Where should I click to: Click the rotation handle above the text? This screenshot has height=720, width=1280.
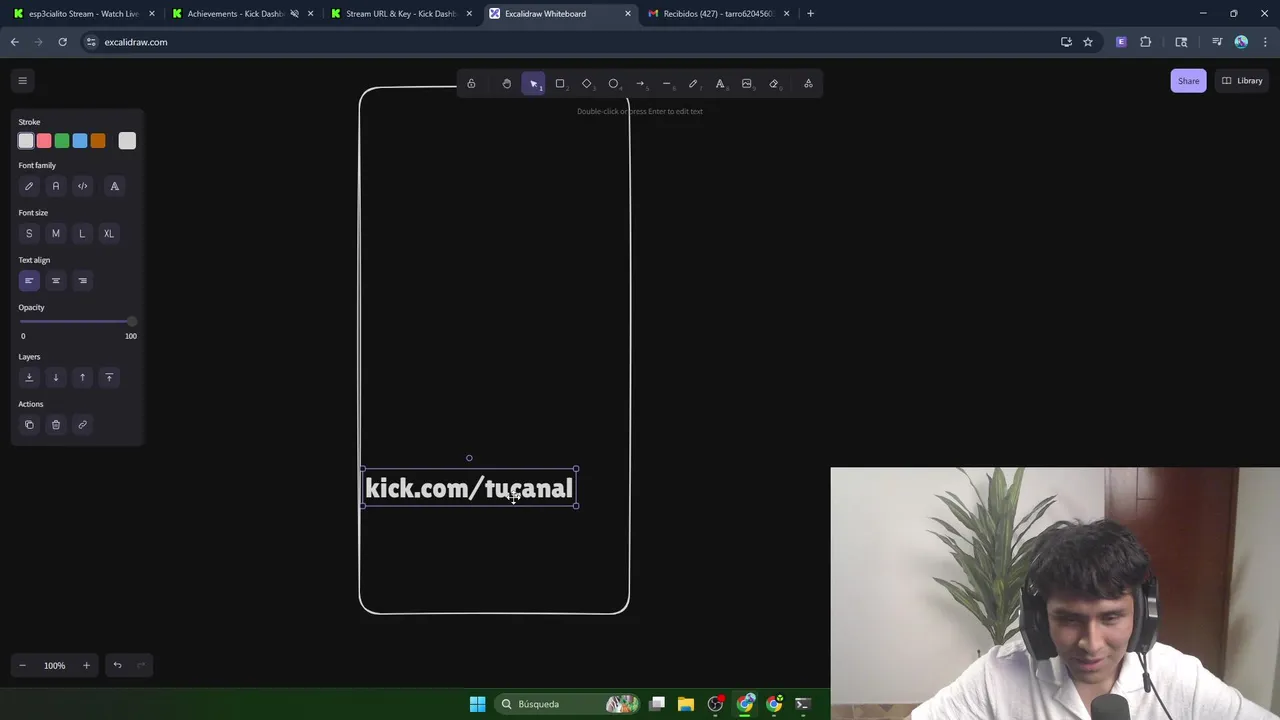click(469, 458)
